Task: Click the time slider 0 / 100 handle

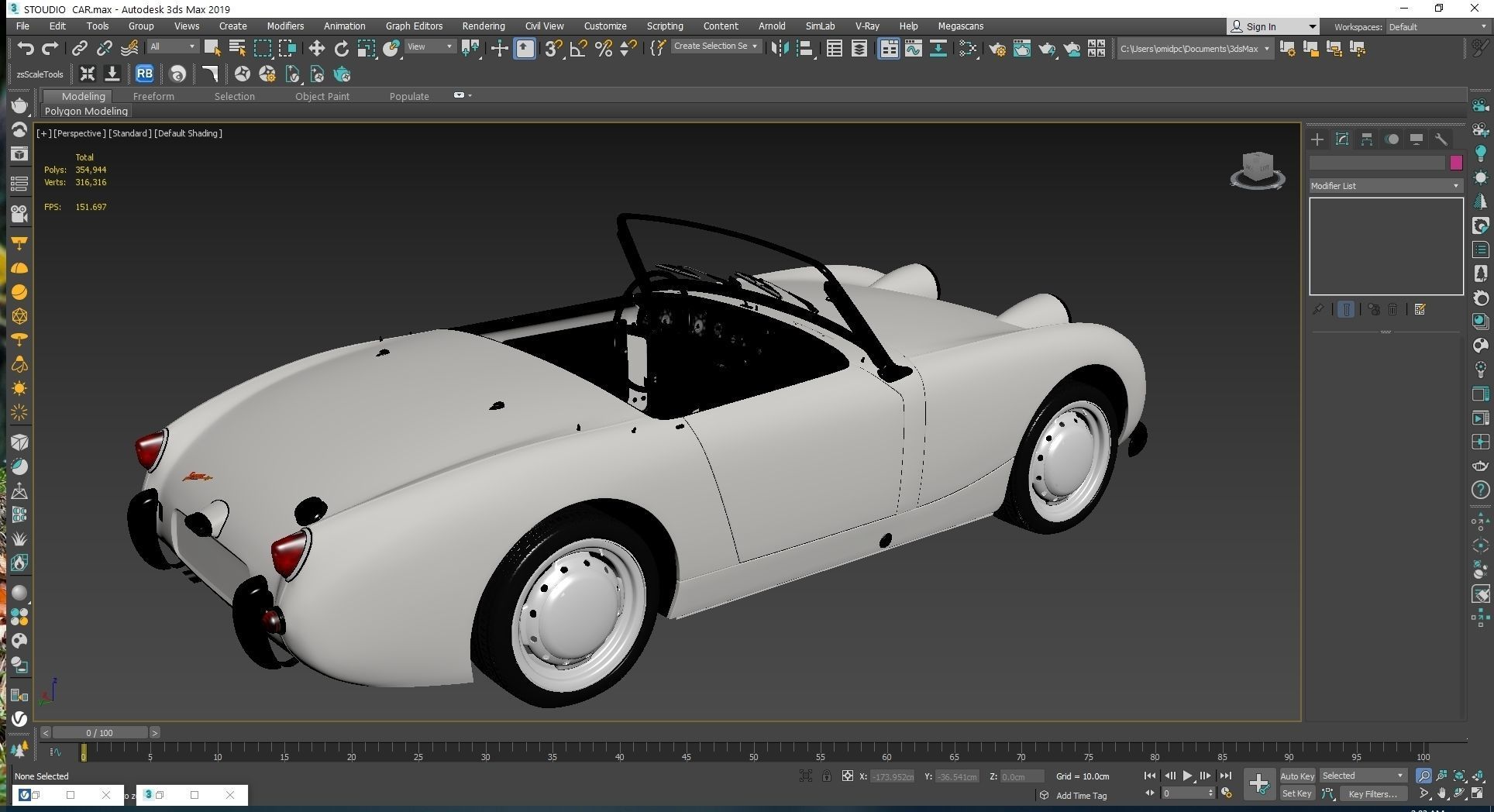Action: [x=99, y=732]
